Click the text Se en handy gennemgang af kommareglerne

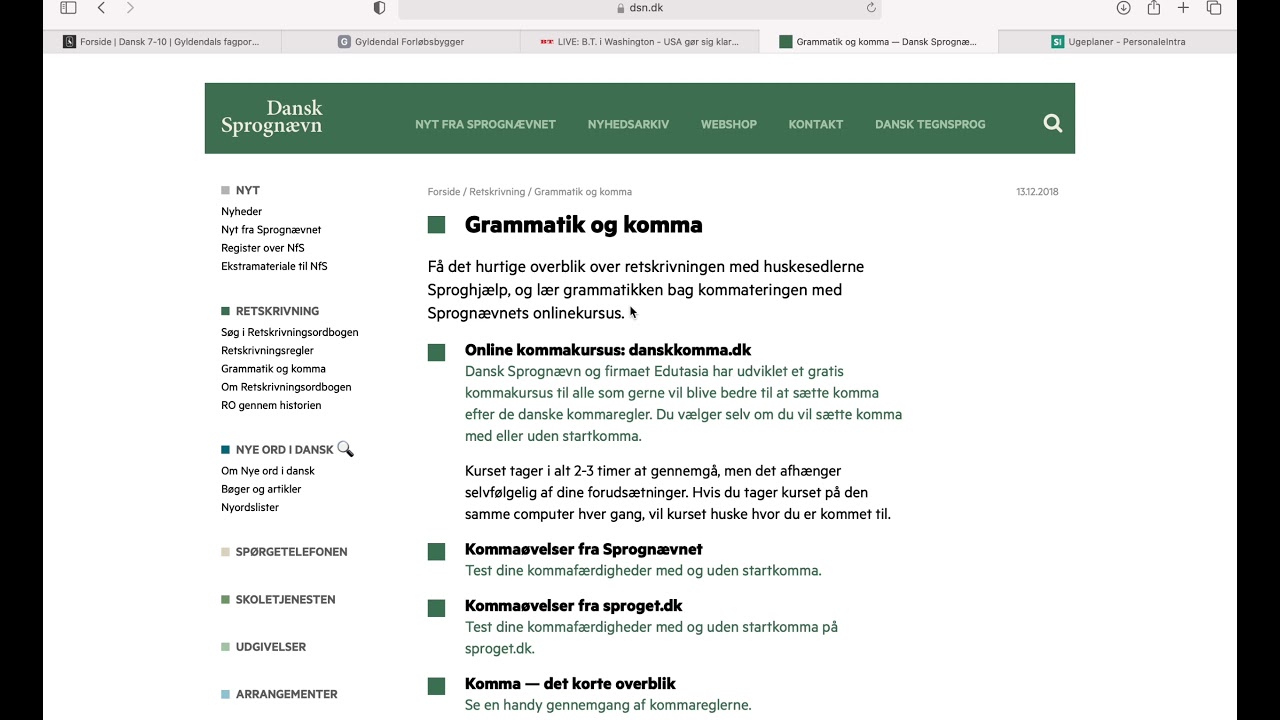608,705
